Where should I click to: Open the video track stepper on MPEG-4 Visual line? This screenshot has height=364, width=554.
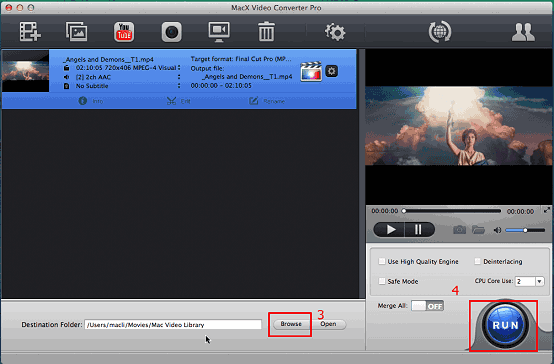179,67
